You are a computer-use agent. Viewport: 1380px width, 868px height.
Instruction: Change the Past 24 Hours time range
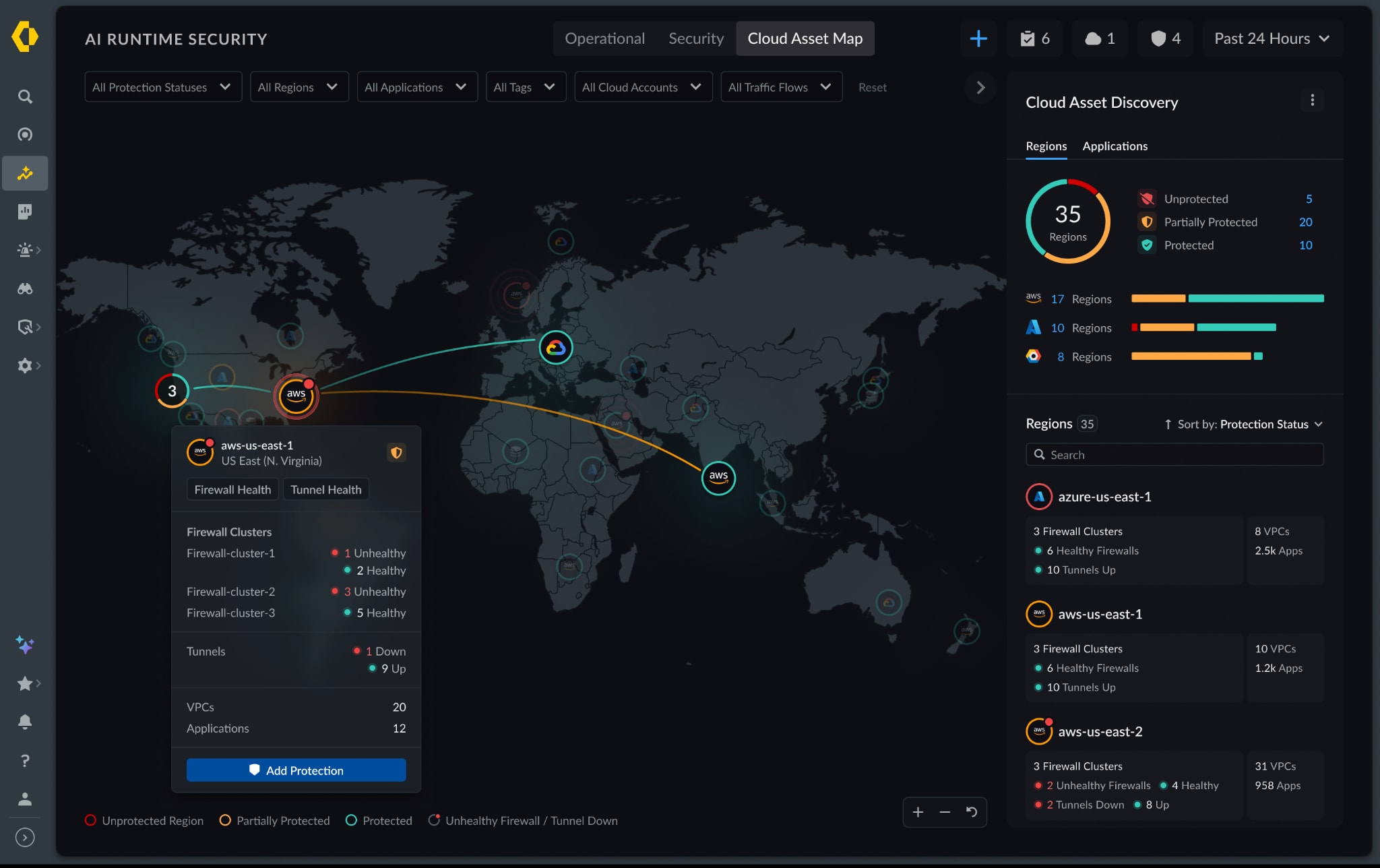click(1272, 38)
